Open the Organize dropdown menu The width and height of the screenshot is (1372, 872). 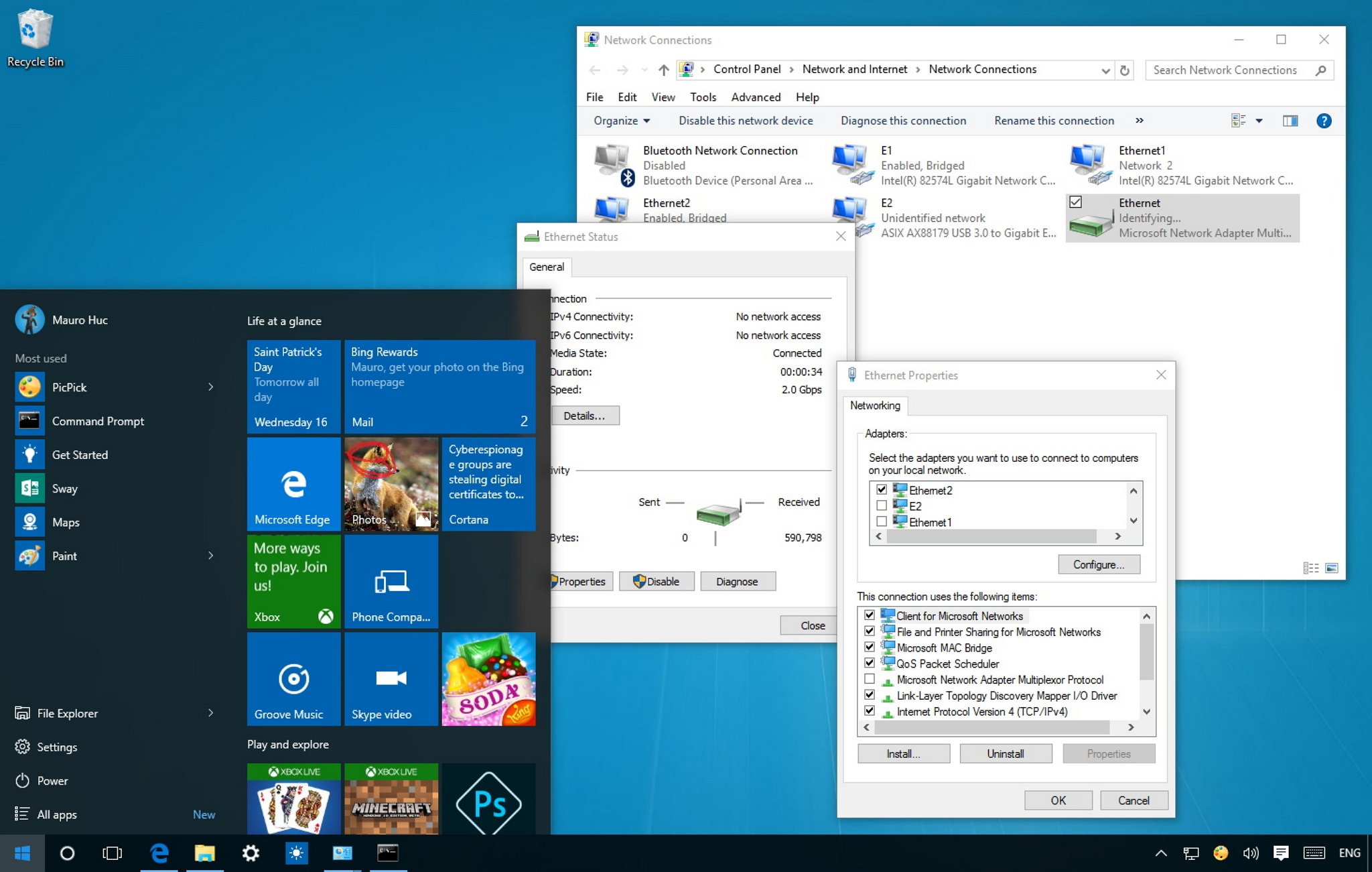tap(617, 120)
